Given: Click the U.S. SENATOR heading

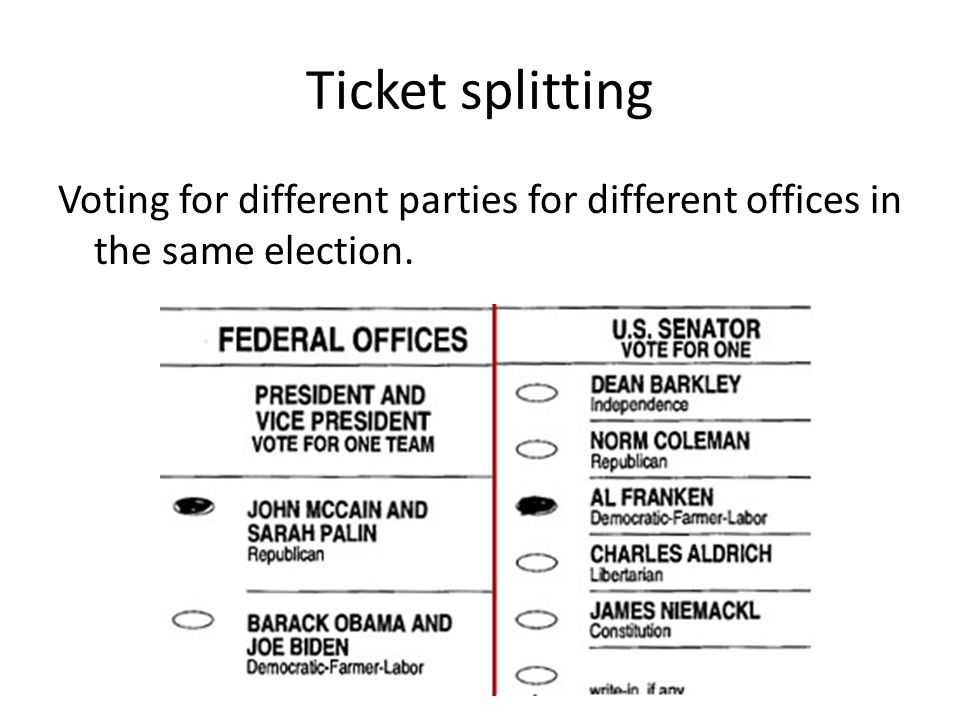Looking at the screenshot, I should coord(686,329).
